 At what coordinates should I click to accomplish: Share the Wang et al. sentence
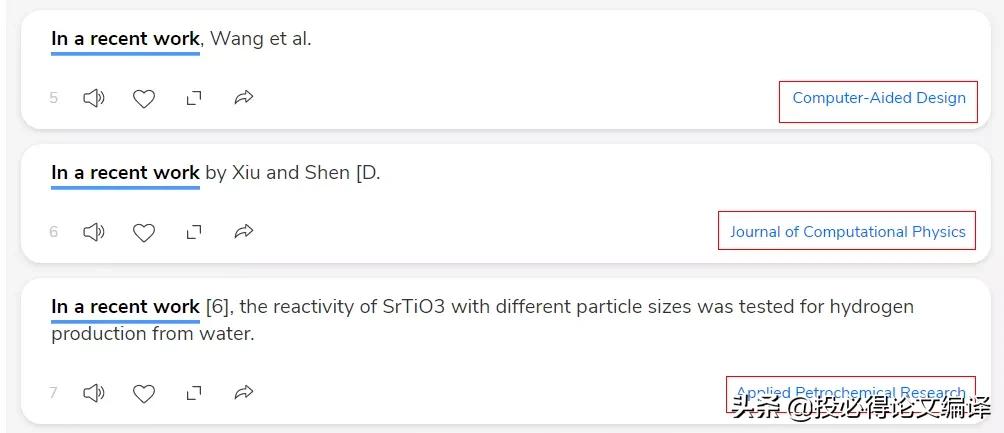pos(244,98)
